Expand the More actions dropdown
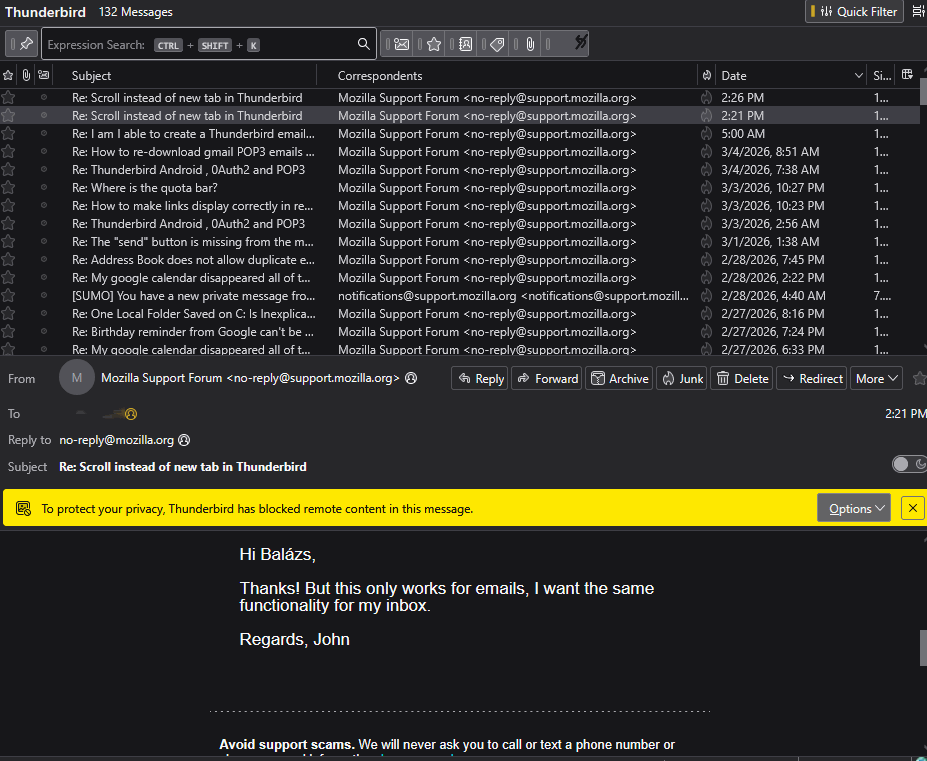Viewport: 927px width, 761px height. (x=876, y=378)
